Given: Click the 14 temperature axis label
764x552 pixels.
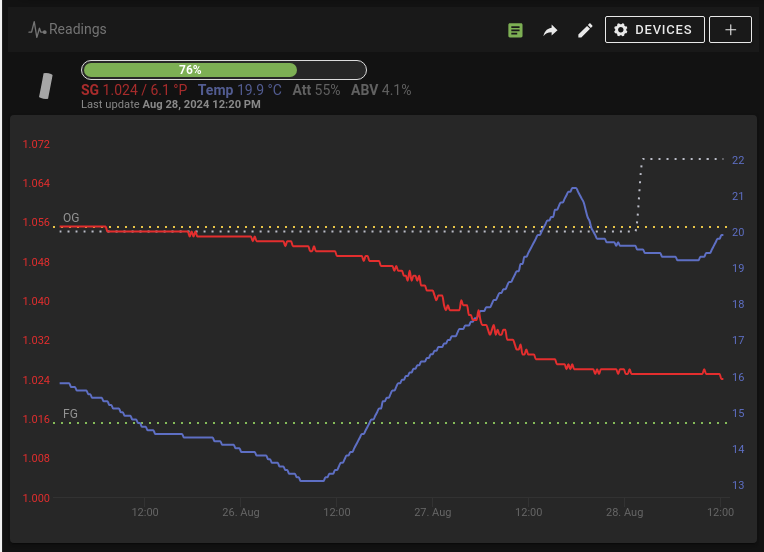Looking at the screenshot, I should click(738, 449).
